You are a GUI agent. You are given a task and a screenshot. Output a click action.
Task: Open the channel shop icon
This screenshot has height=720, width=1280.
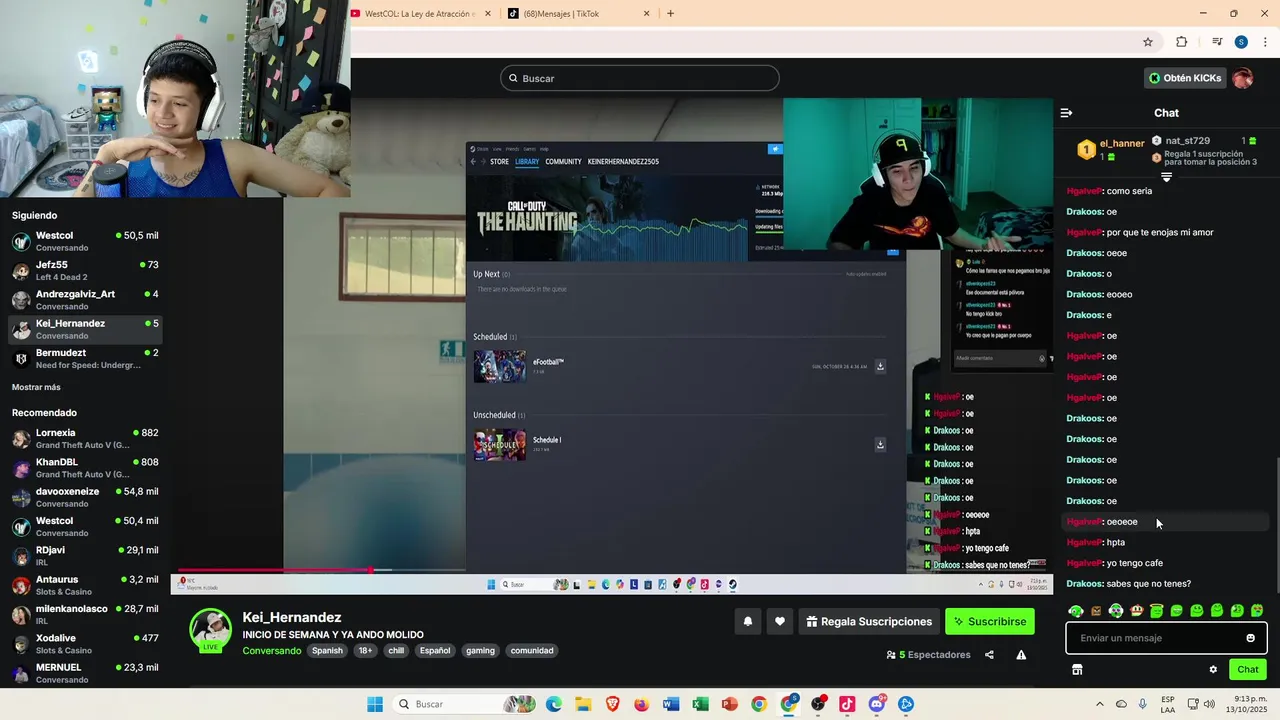click(x=1077, y=670)
